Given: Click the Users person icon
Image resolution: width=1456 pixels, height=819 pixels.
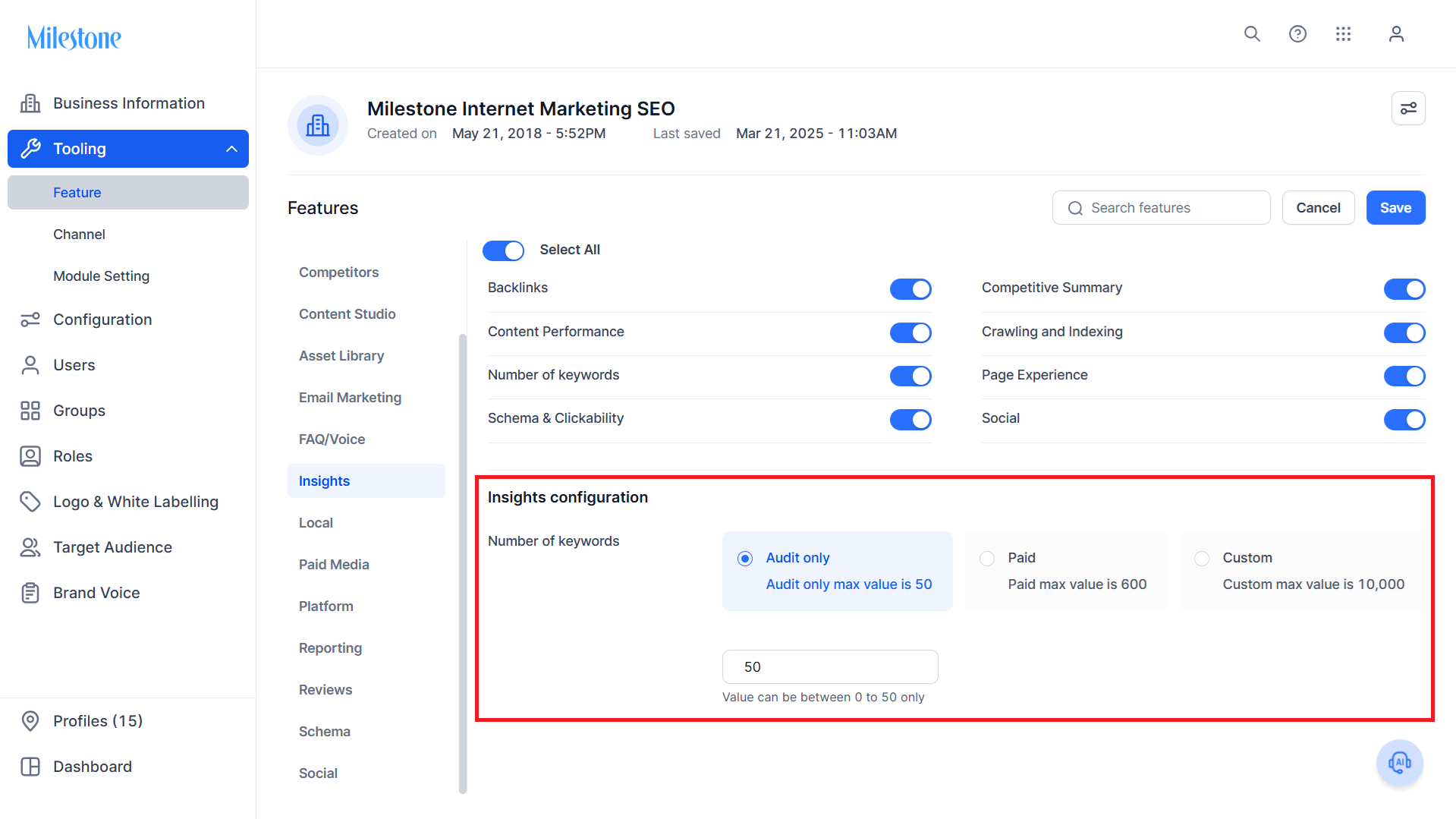Looking at the screenshot, I should (30, 365).
